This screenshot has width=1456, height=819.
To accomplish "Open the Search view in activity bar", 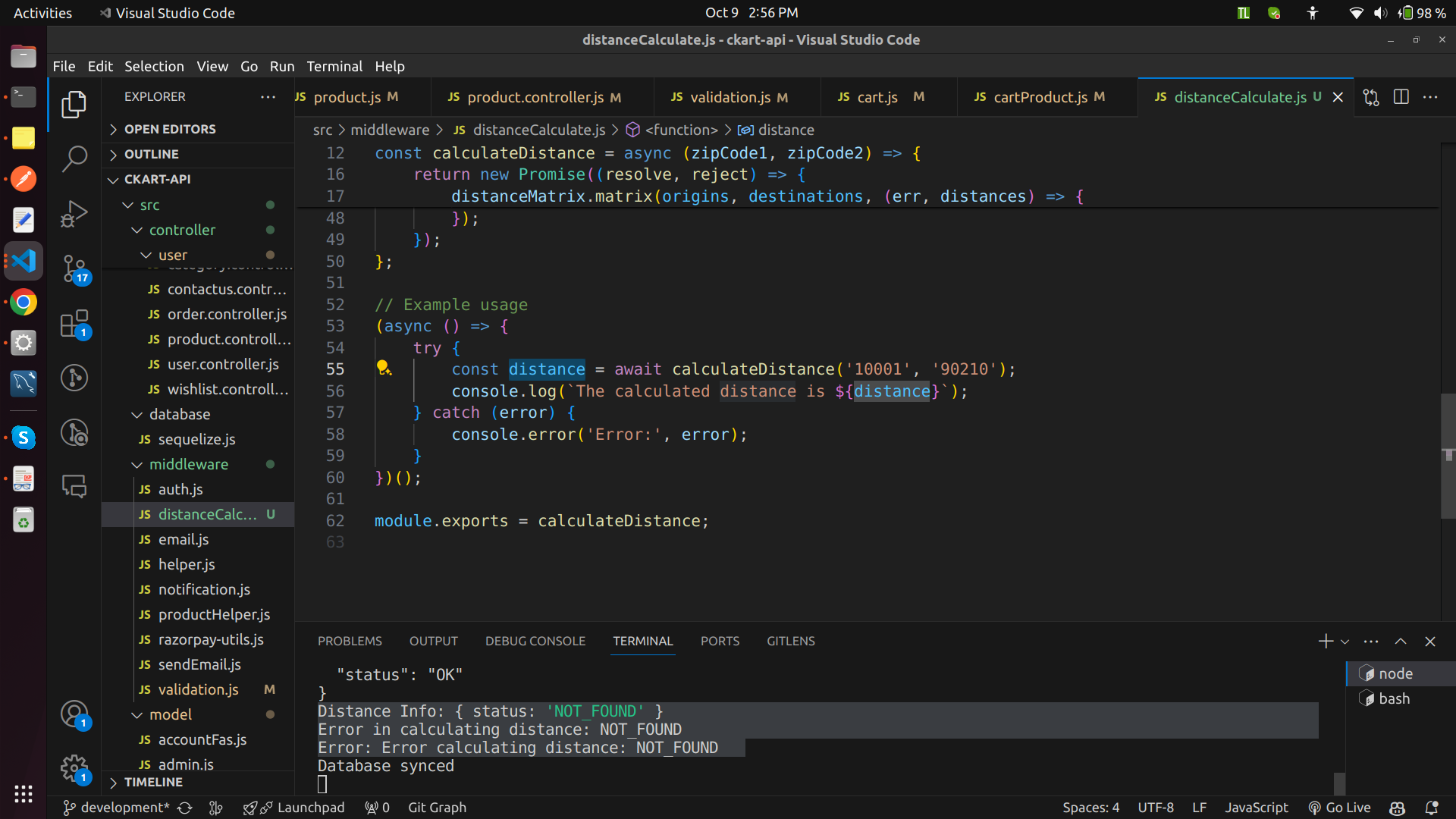I will pos(74,158).
